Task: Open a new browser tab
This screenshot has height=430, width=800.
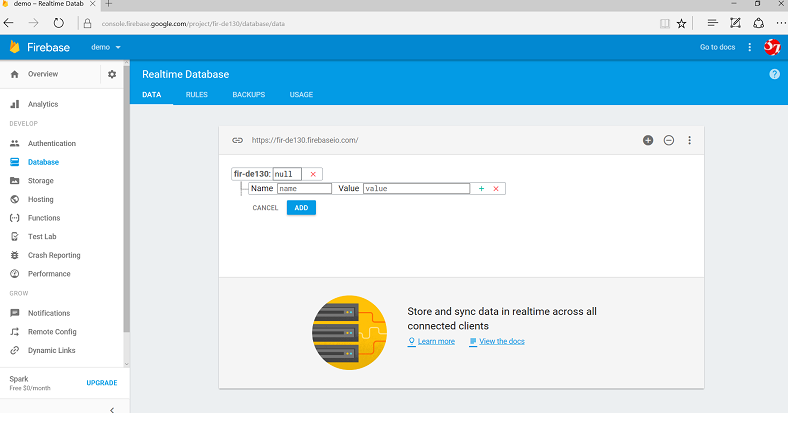Action: [x=108, y=4]
